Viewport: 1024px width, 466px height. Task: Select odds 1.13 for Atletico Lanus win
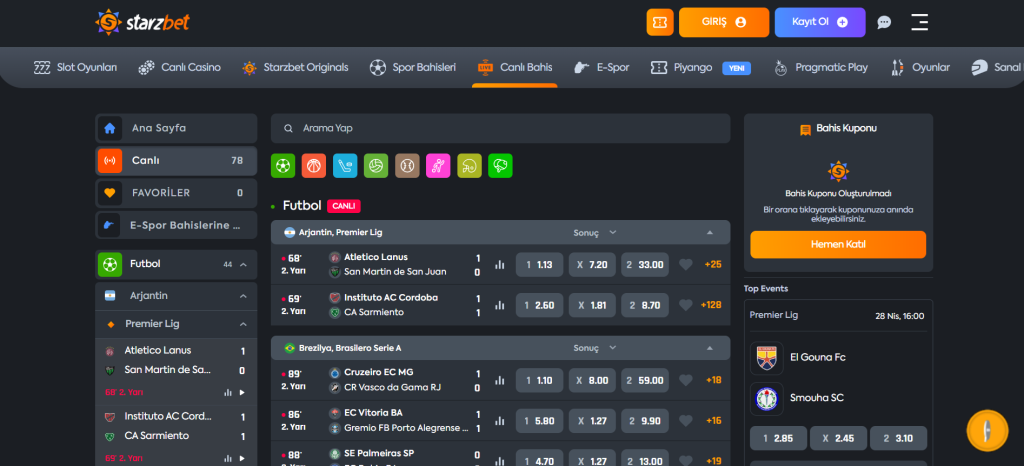[x=539, y=265]
